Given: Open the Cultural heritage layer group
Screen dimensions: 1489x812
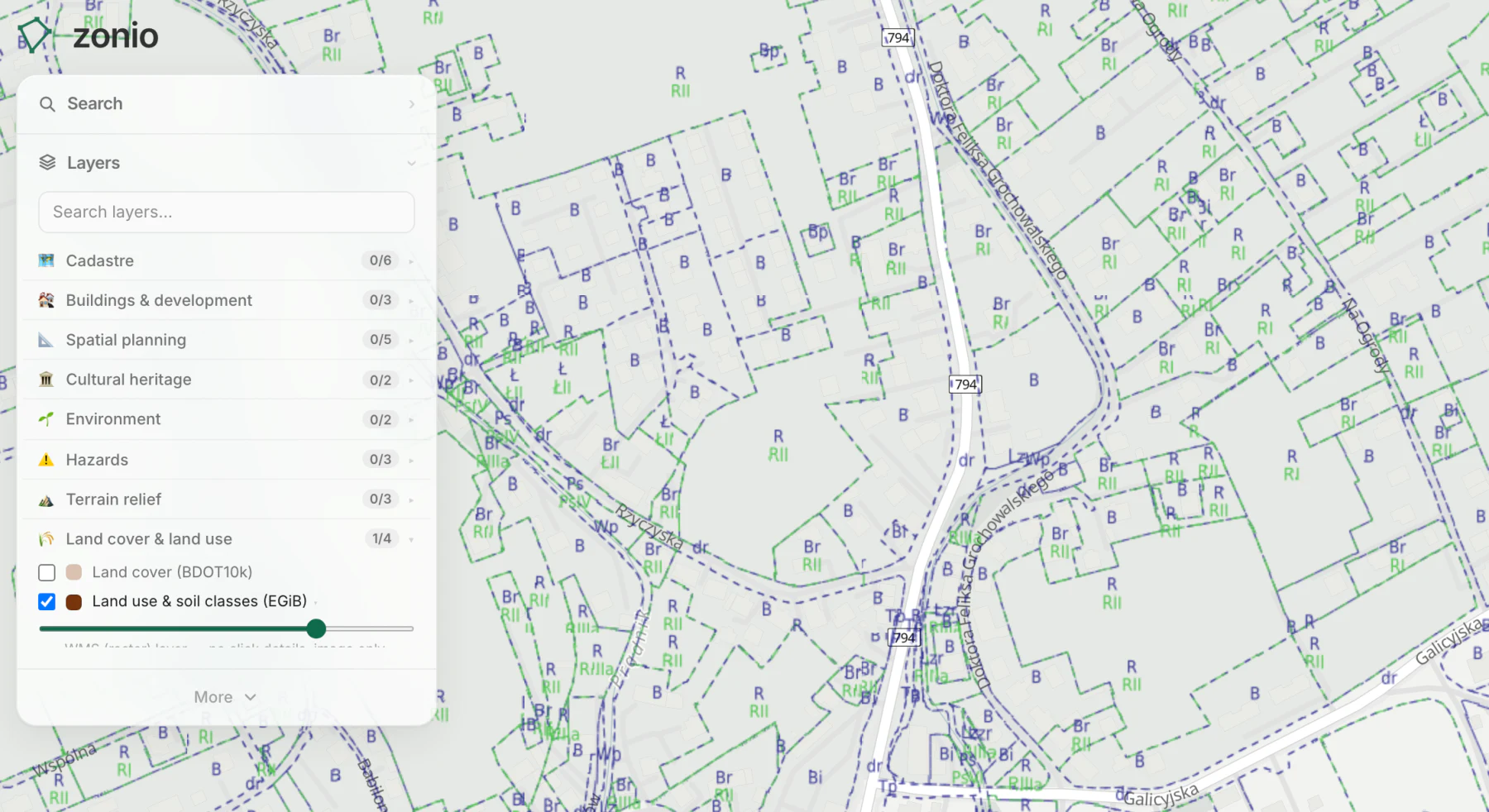Looking at the screenshot, I should [227, 380].
